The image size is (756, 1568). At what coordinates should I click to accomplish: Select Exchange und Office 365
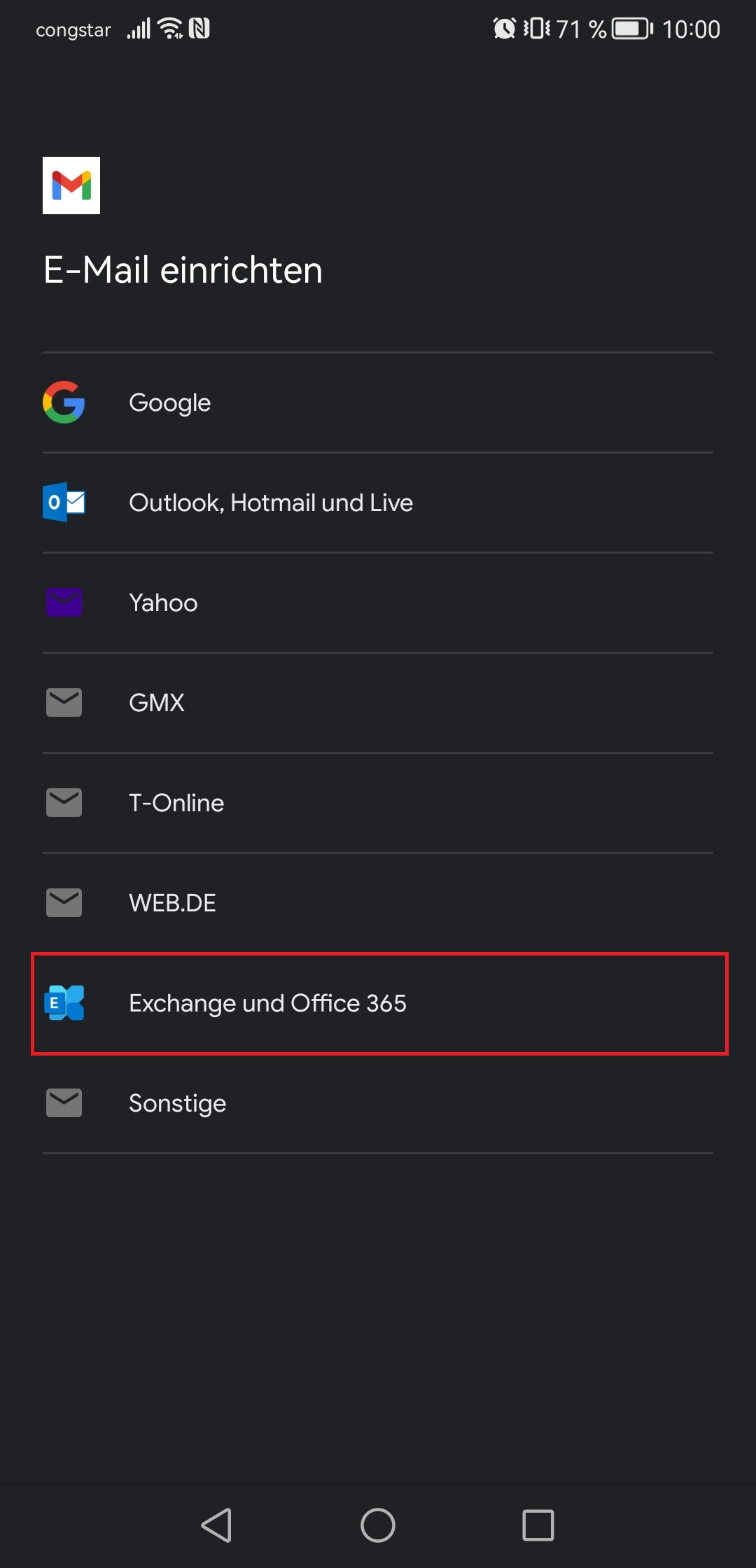pos(378,1003)
